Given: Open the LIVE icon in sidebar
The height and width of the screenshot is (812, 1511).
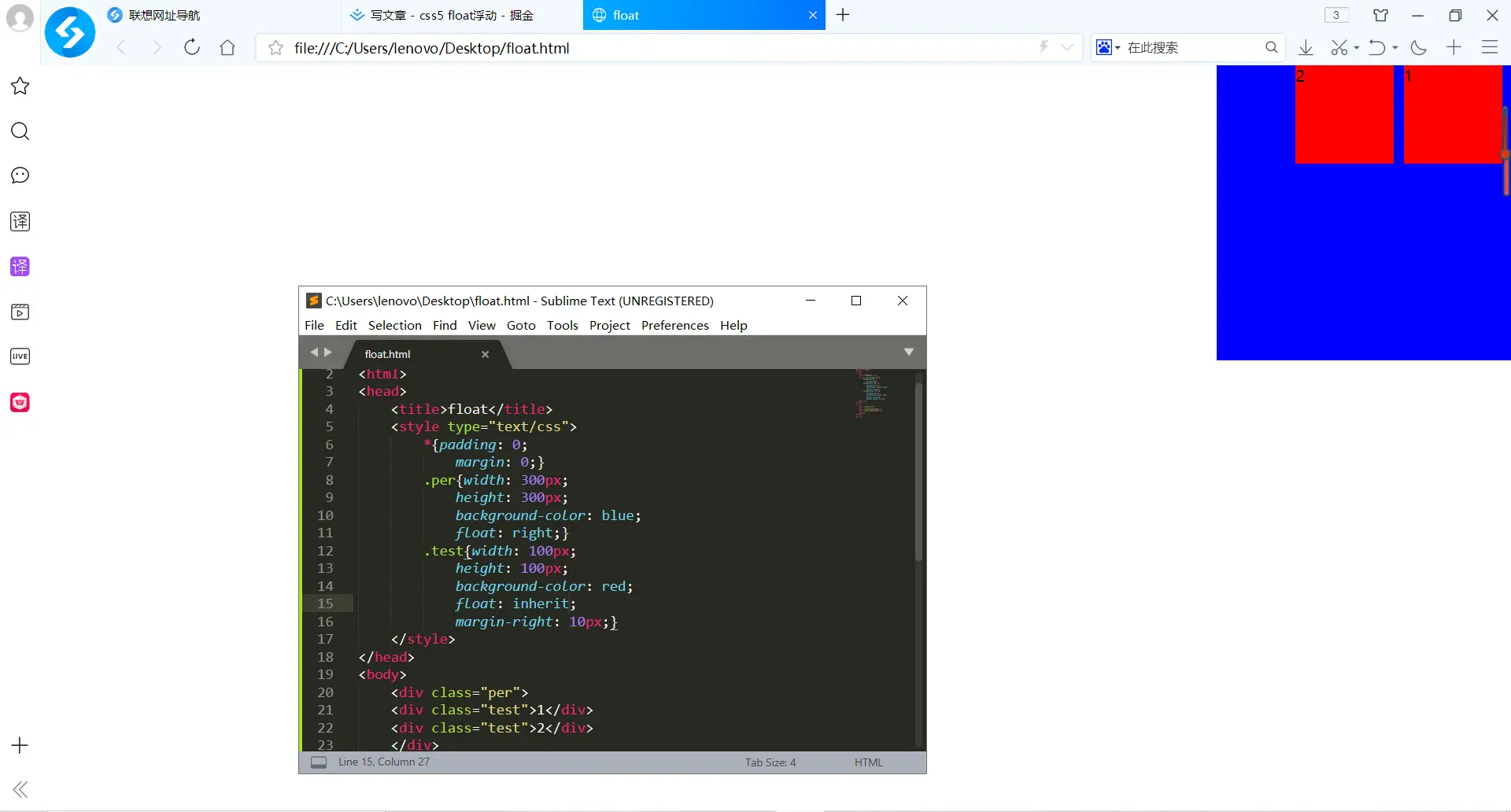Looking at the screenshot, I should (20, 356).
